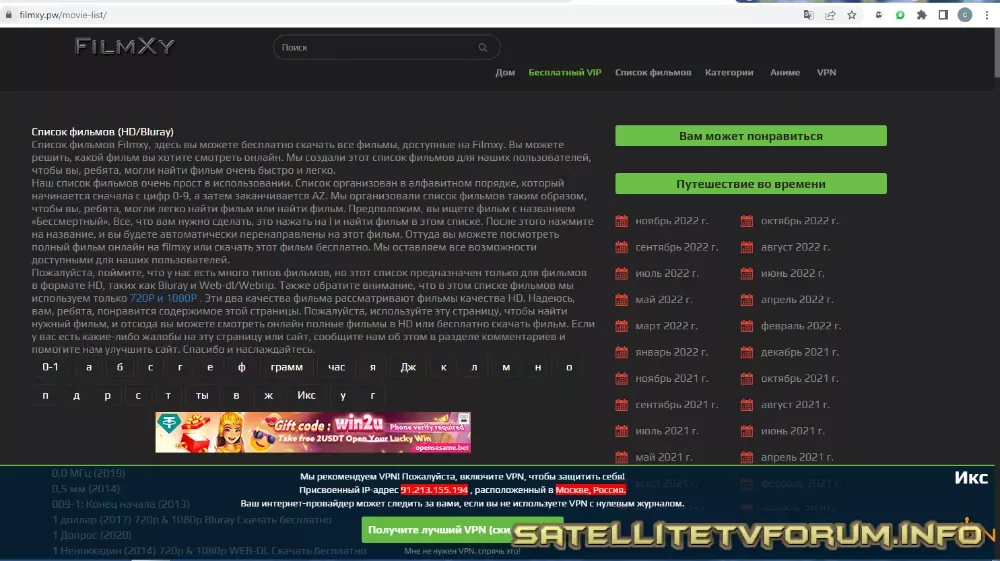Click the win2u Gift code banner ad

[312, 432]
